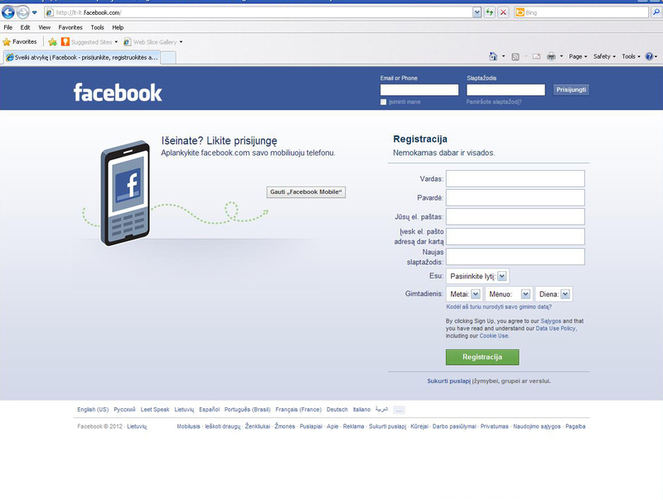
Task: Open the Help menu
Action: (x=118, y=27)
